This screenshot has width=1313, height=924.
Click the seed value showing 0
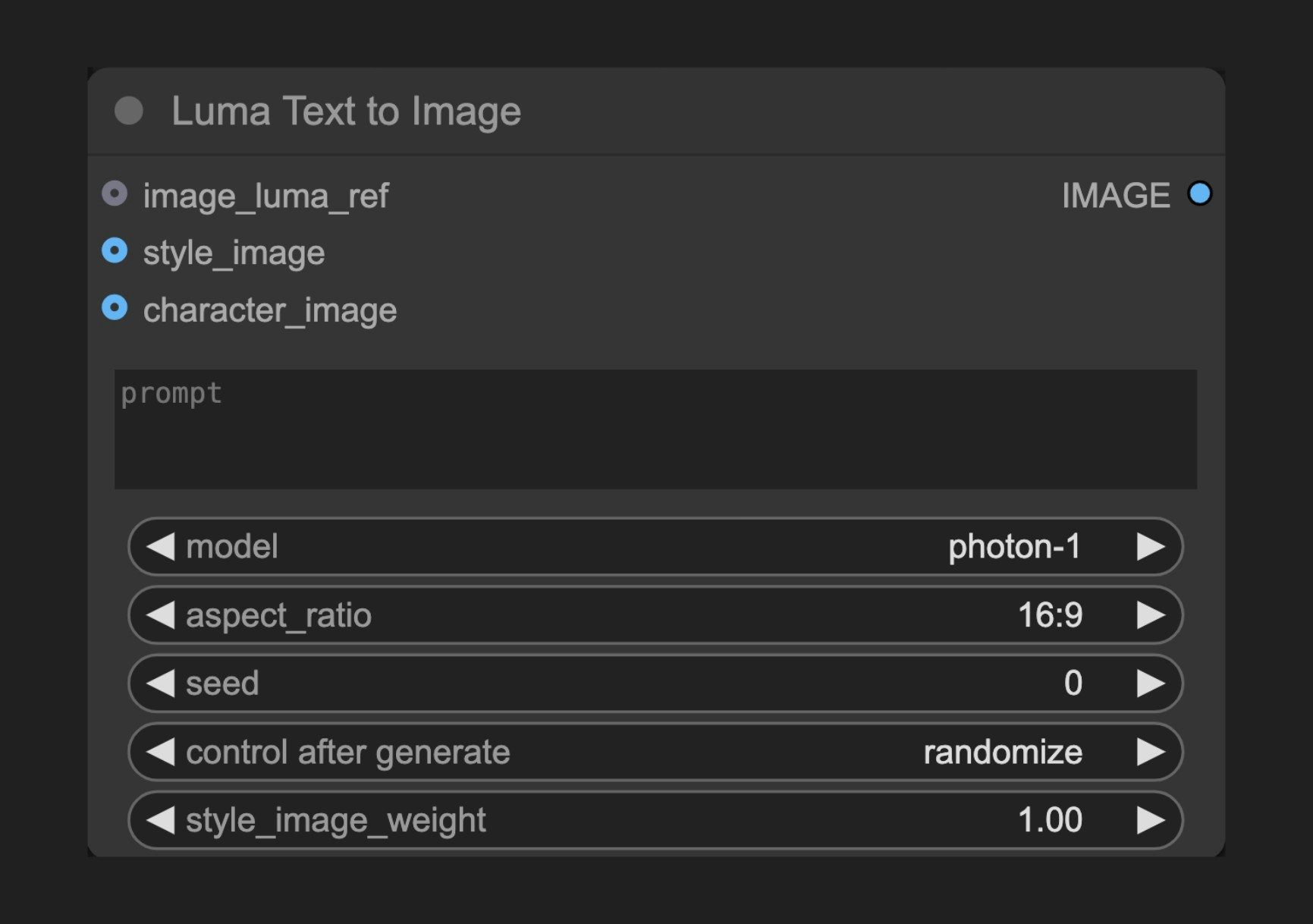pyautogui.click(x=1072, y=683)
